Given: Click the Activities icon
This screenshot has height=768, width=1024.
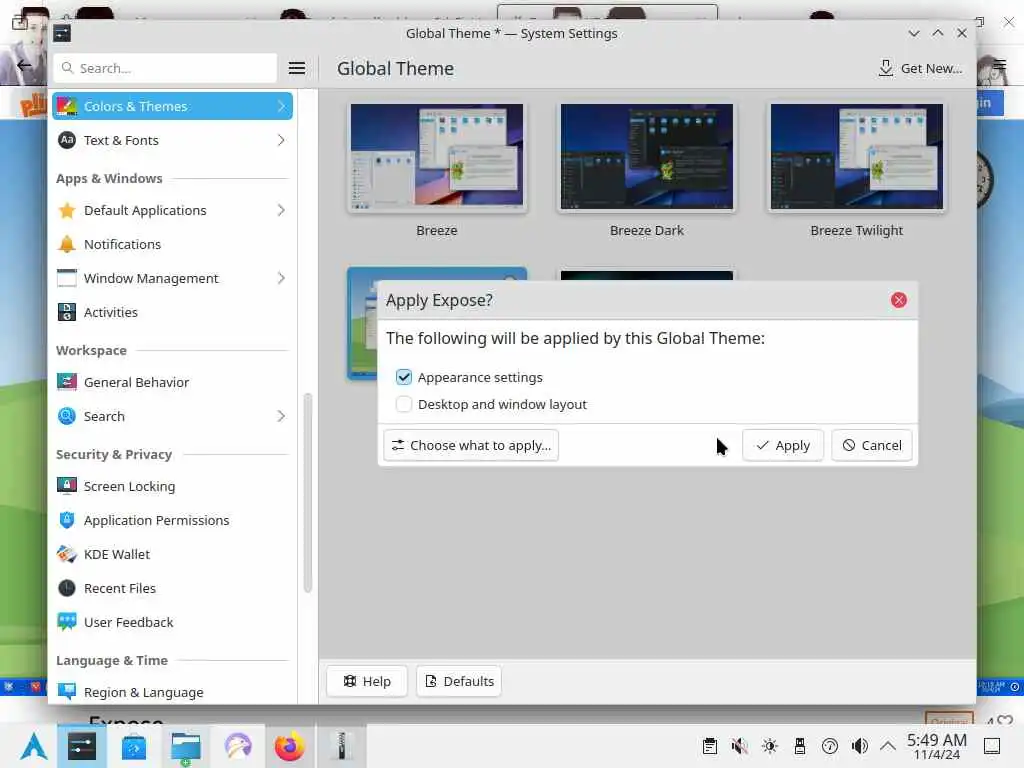Looking at the screenshot, I should coord(67,312).
